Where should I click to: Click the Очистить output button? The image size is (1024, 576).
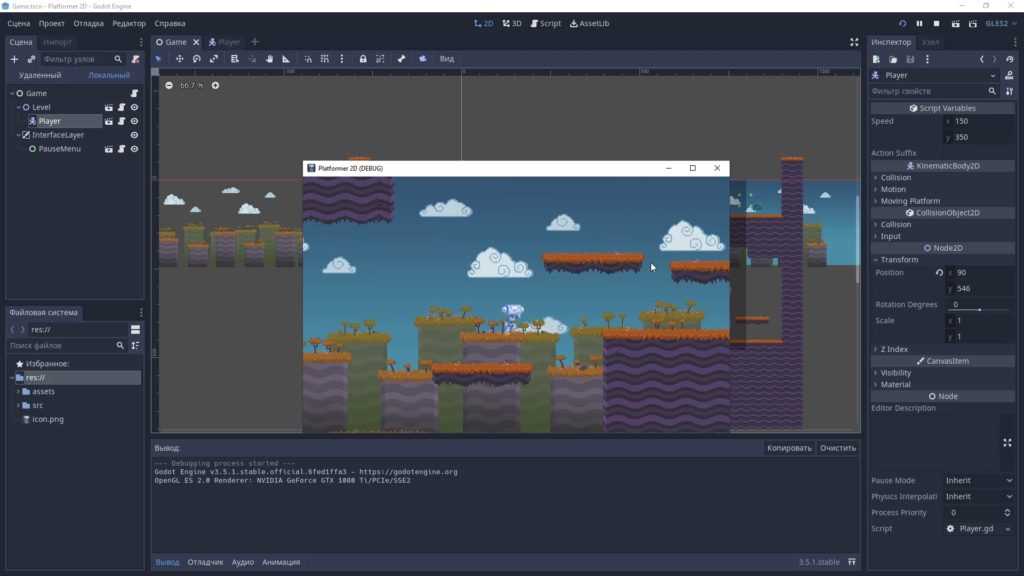point(837,448)
